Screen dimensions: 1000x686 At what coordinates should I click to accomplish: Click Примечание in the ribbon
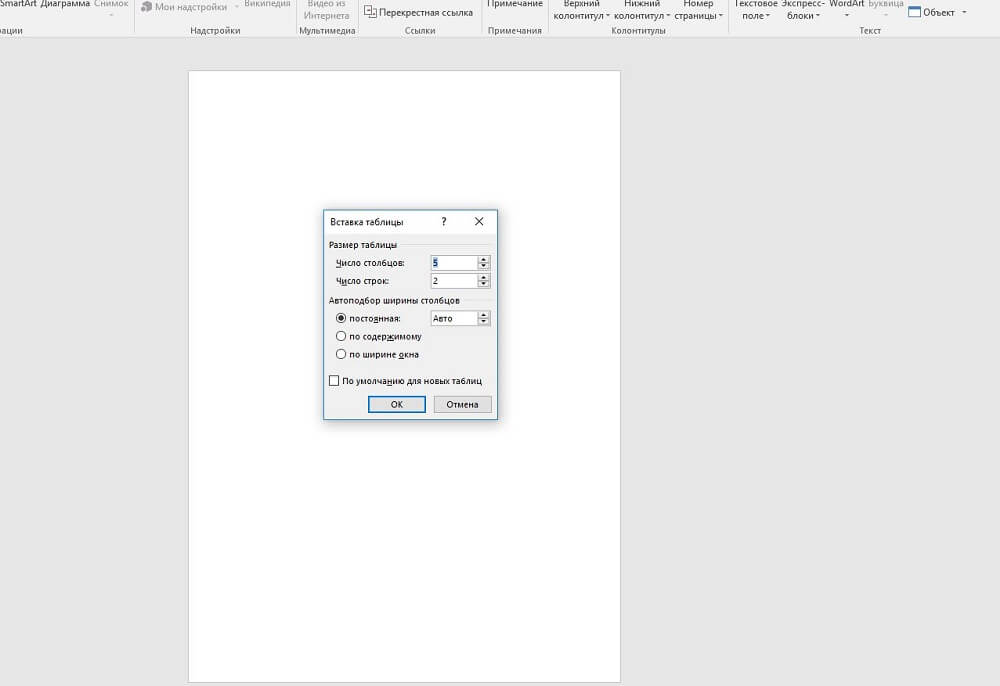515,5
